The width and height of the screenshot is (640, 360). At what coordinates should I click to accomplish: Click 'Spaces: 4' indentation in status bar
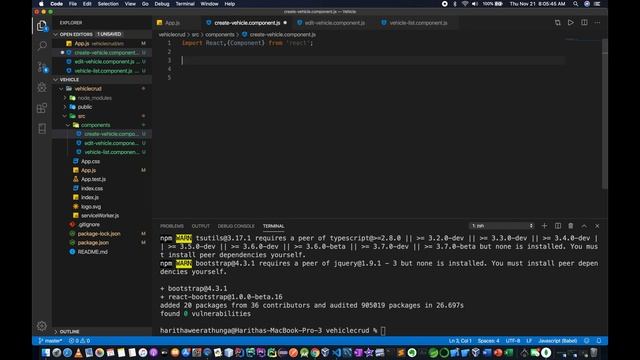(x=489, y=341)
